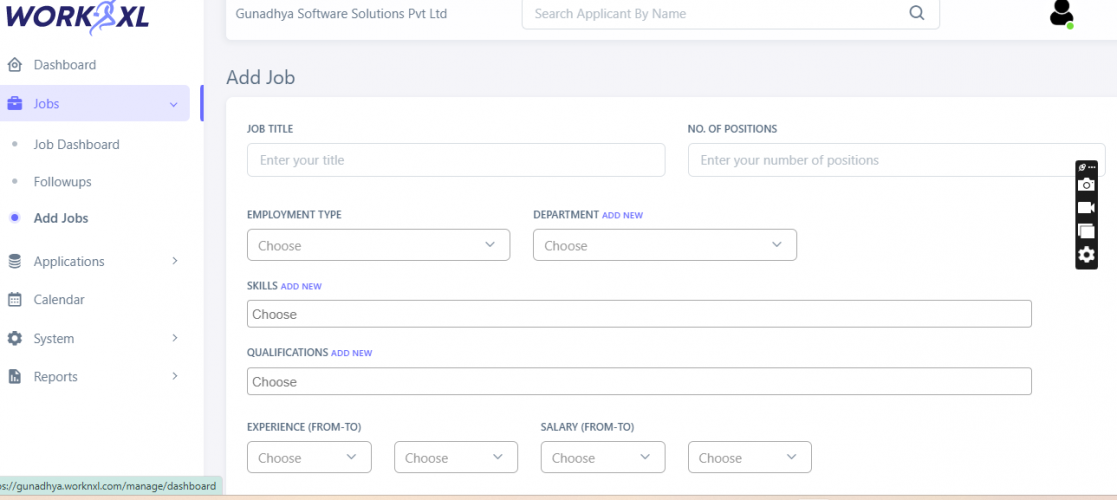Click the search magnifier icon

tap(917, 13)
